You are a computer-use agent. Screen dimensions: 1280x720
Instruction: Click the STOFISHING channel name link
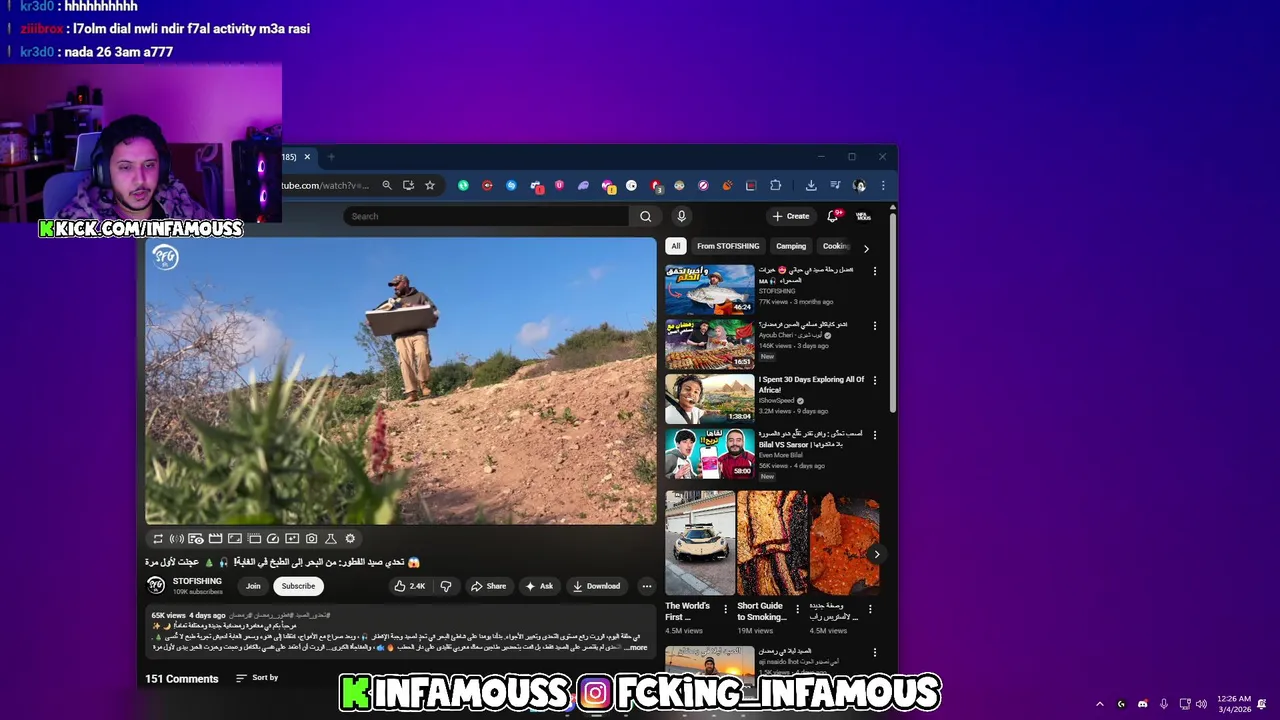pyautogui.click(x=197, y=581)
